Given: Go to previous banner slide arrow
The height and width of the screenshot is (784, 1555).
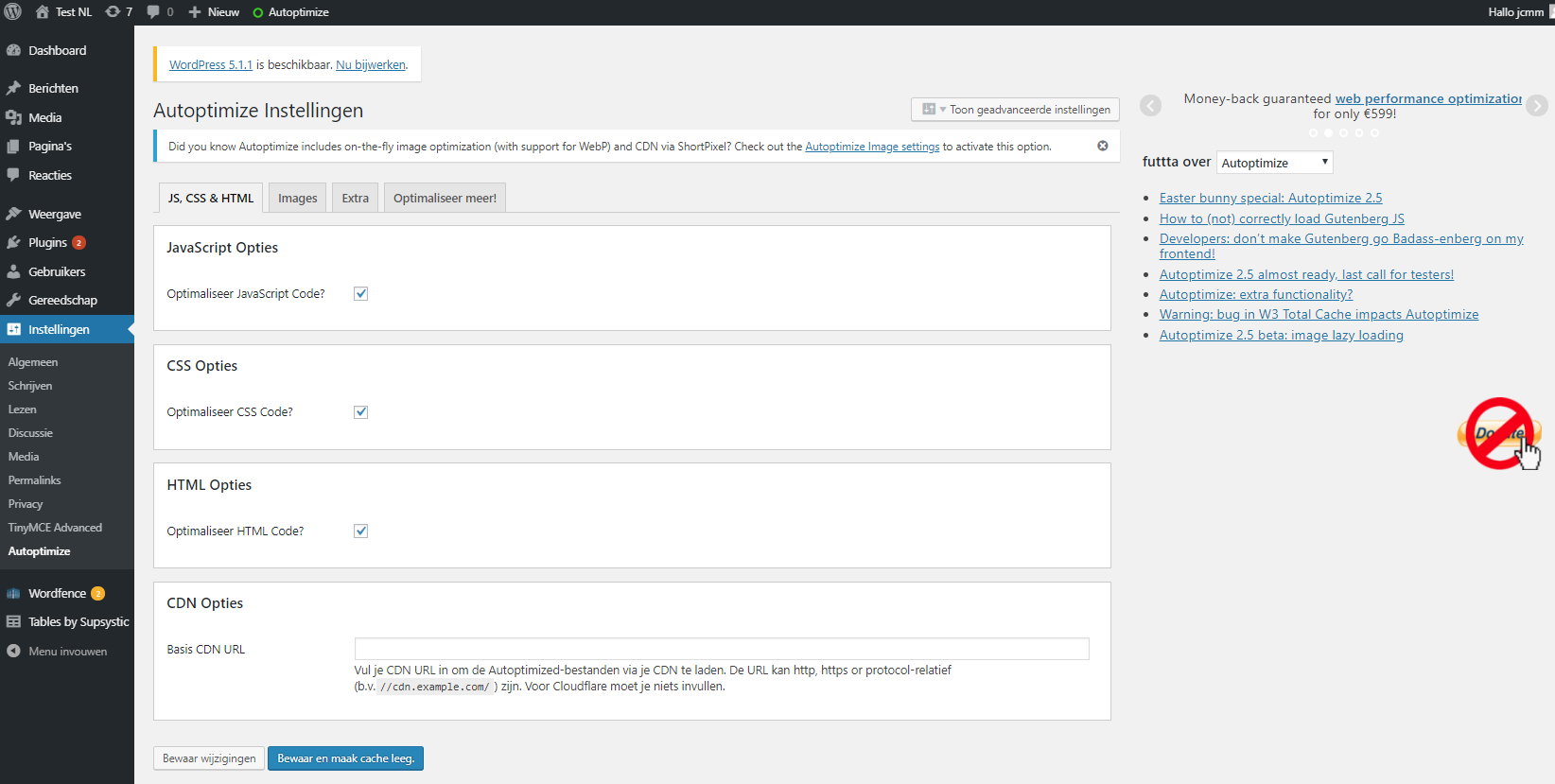Looking at the screenshot, I should point(1150,106).
